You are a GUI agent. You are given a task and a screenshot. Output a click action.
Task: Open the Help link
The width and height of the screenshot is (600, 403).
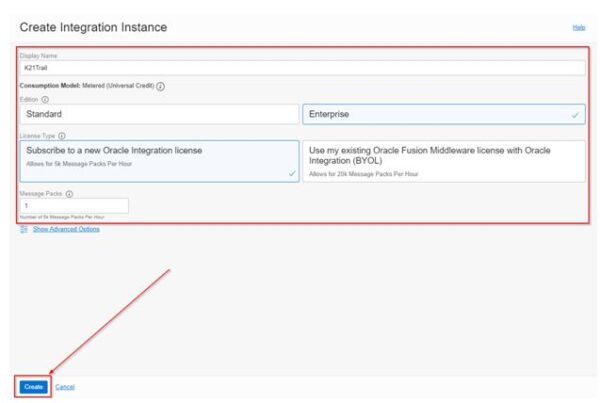pyautogui.click(x=579, y=28)
